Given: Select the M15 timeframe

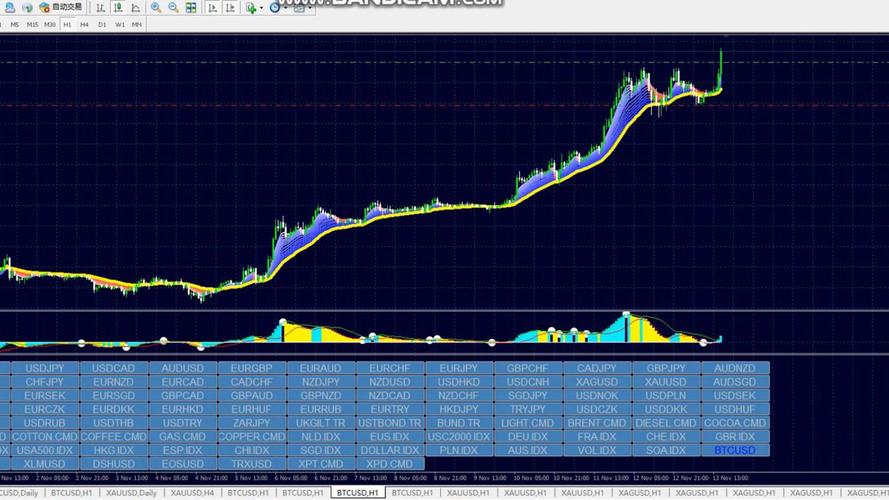Looking at the screenshot, I should pos(32,24).
